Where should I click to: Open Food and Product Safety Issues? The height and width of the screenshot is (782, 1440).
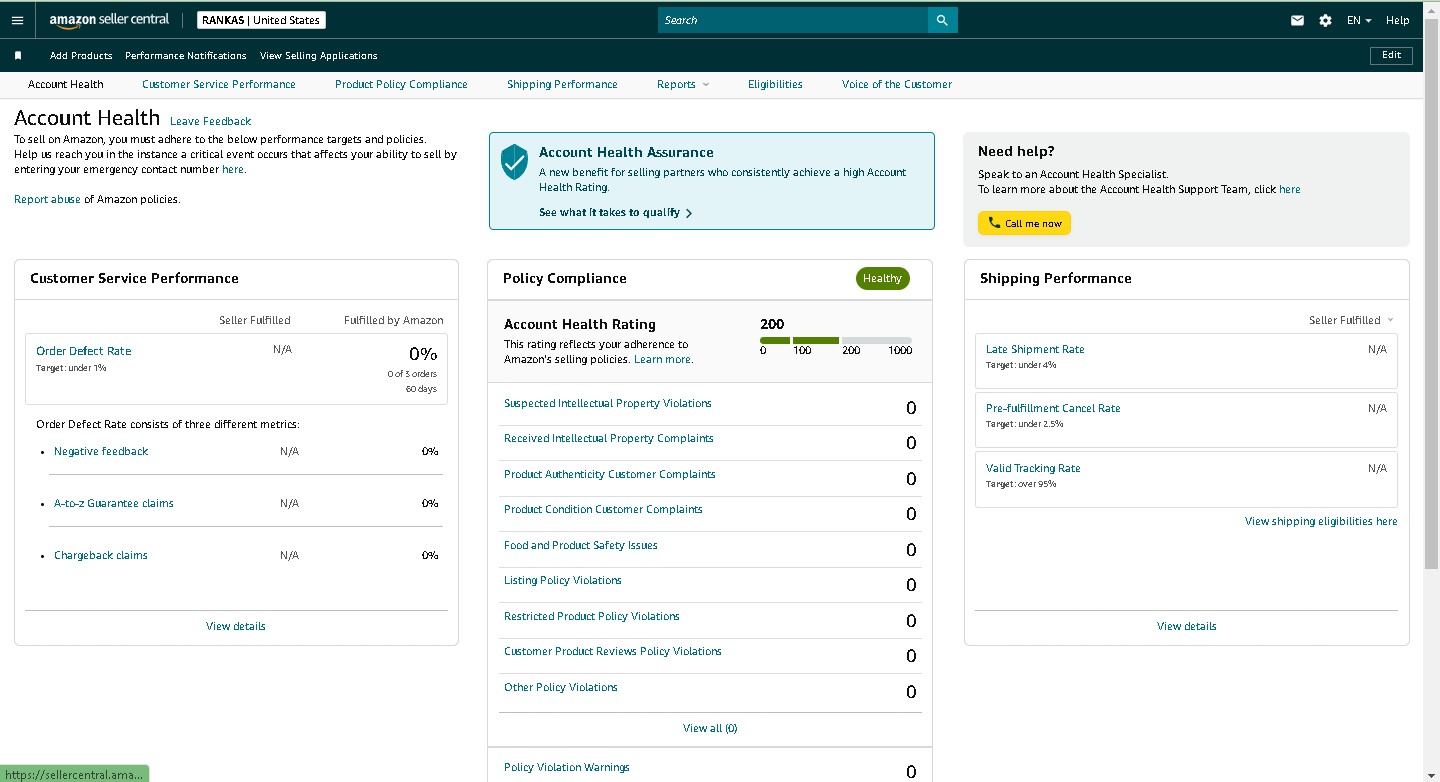point(581,546)
